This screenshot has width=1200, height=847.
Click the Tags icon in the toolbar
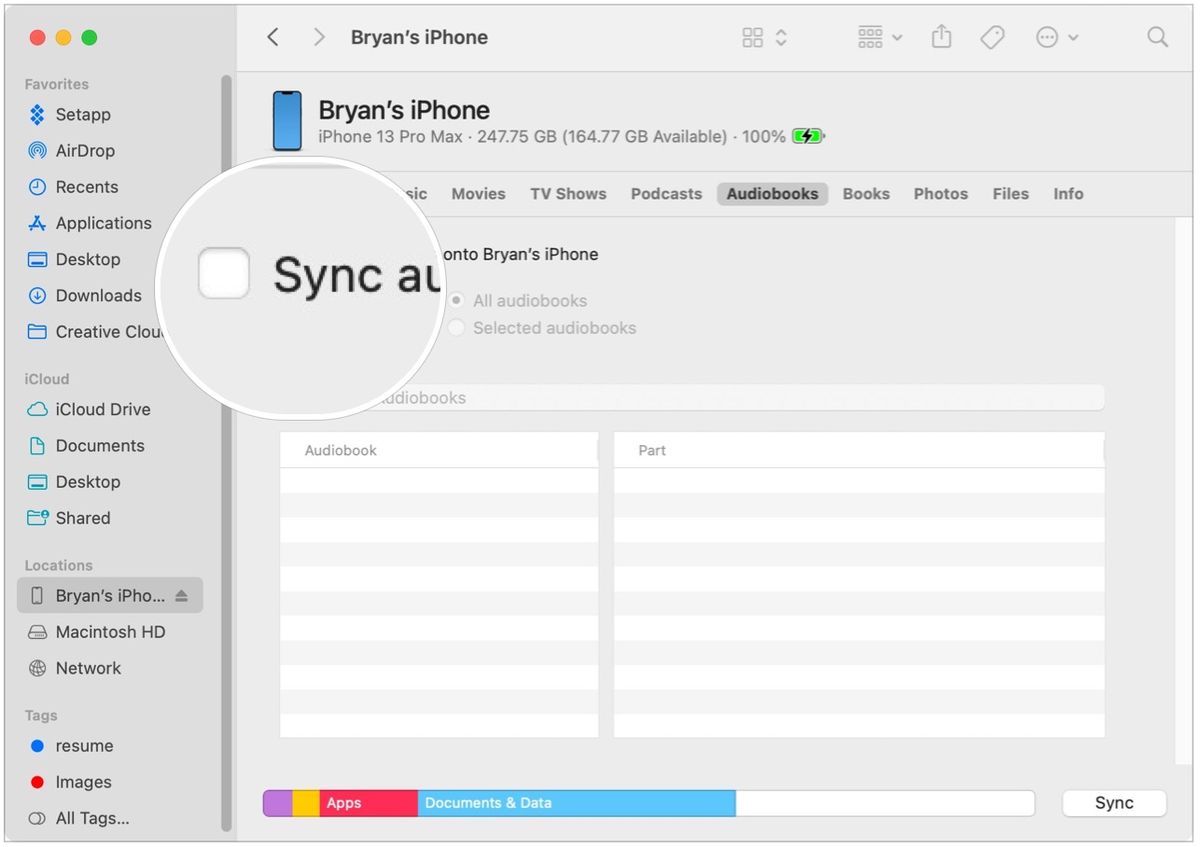click(993, 36)
